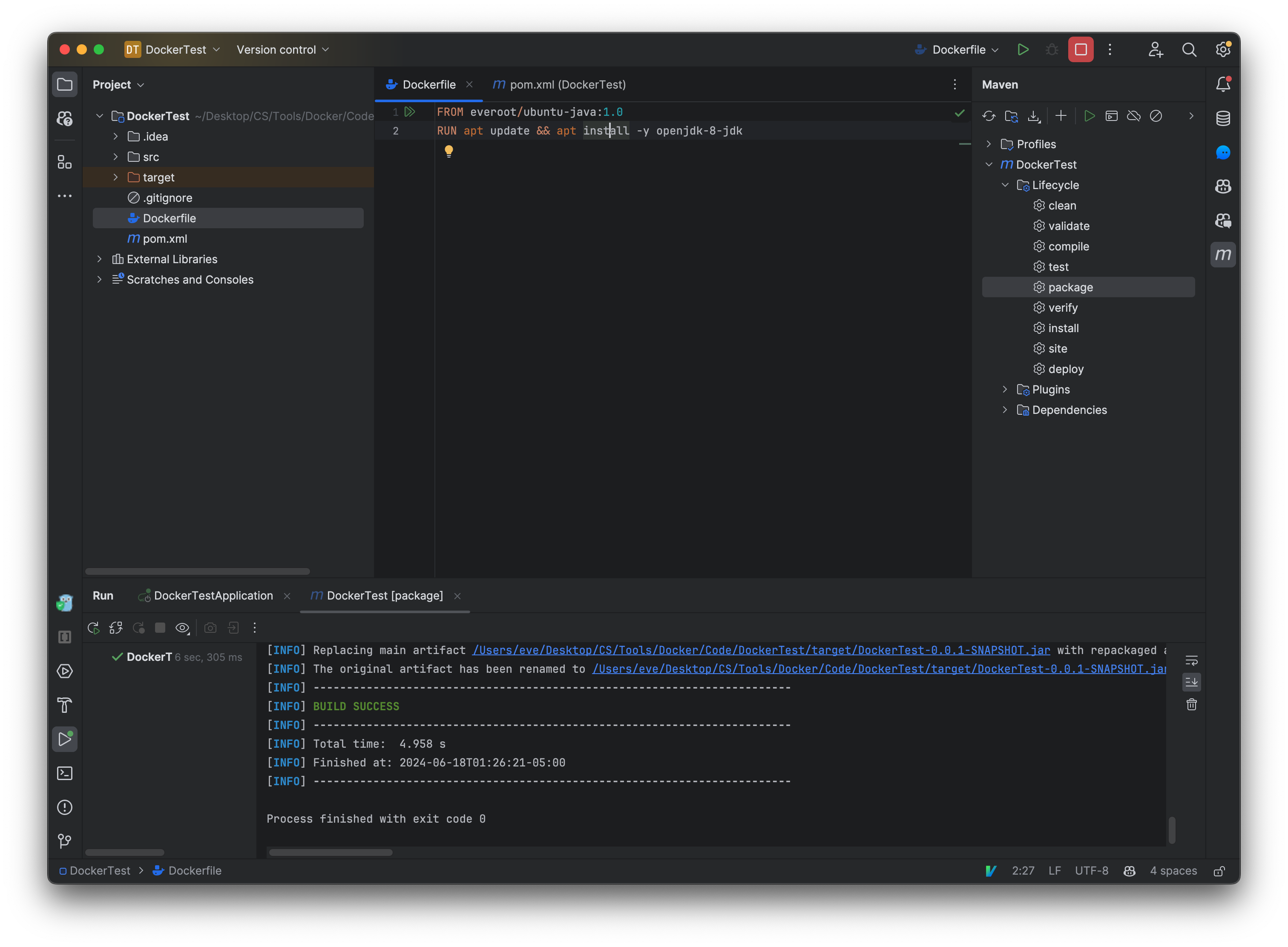Click Execute Maven Goal icon
Viewport: 1288px width, 947px height.
click(1111, 116)
